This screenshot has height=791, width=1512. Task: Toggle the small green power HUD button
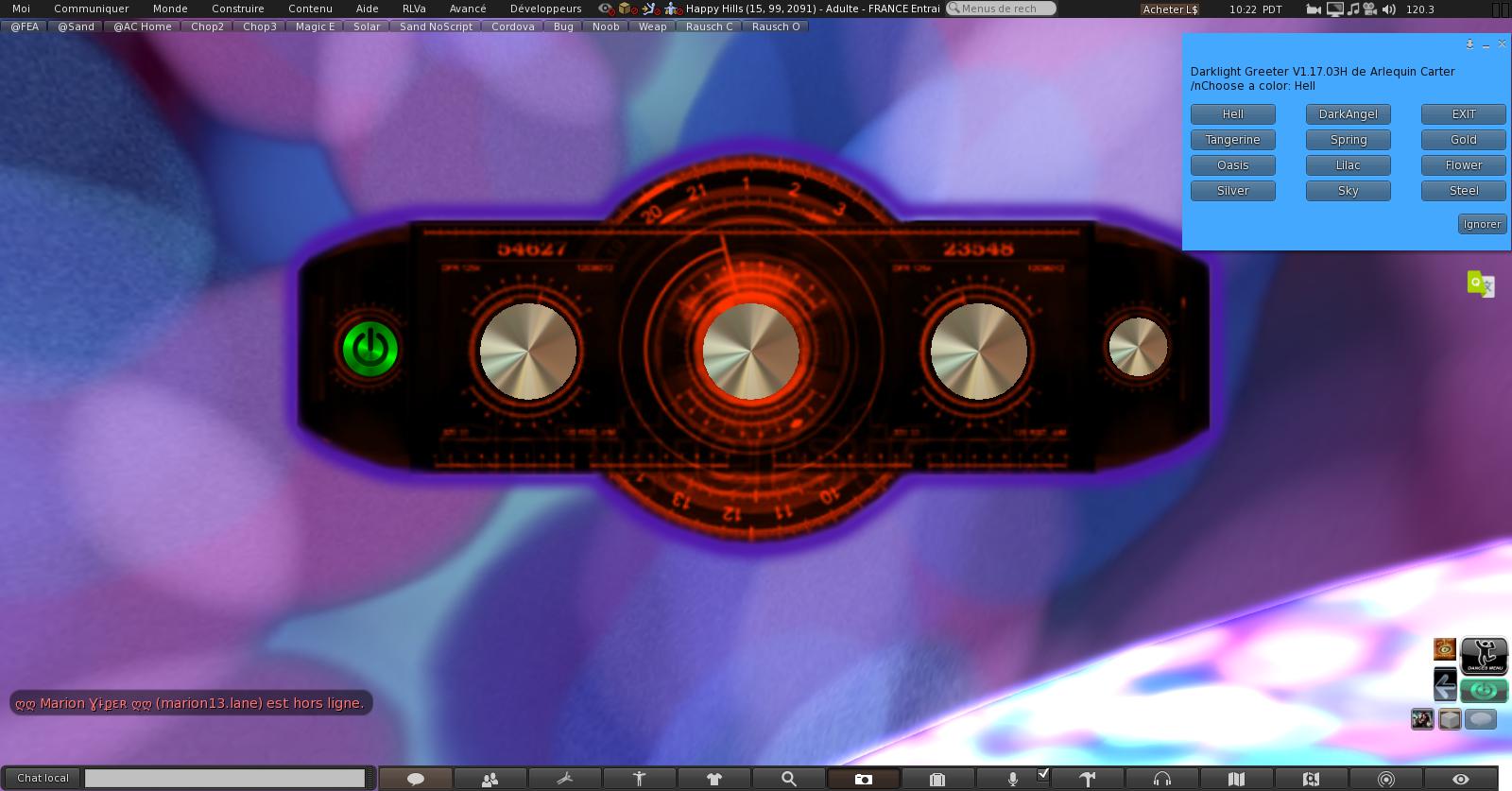tap(1483, 691)
